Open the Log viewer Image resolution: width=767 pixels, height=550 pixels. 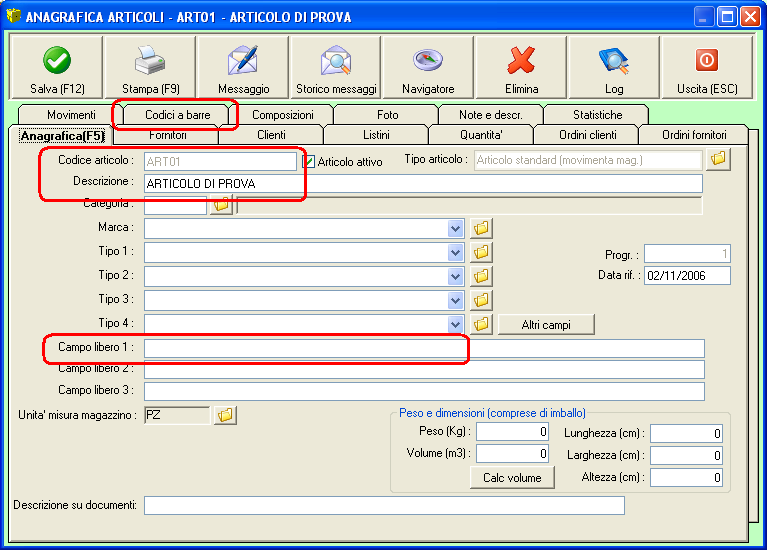614,68
